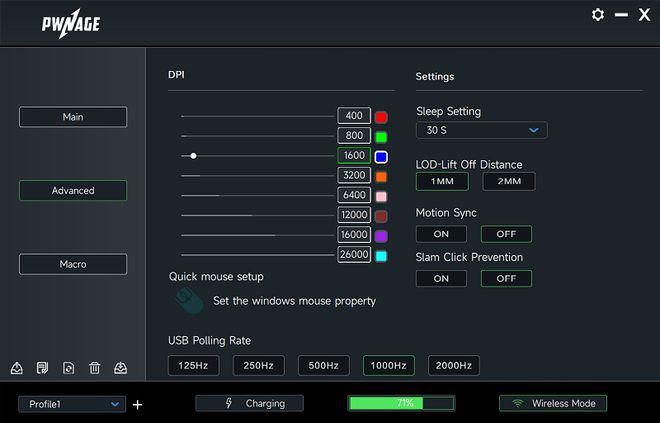Turn Motion Sync OFF
This screenshot has width=660, height=423.
coord(506,234)
